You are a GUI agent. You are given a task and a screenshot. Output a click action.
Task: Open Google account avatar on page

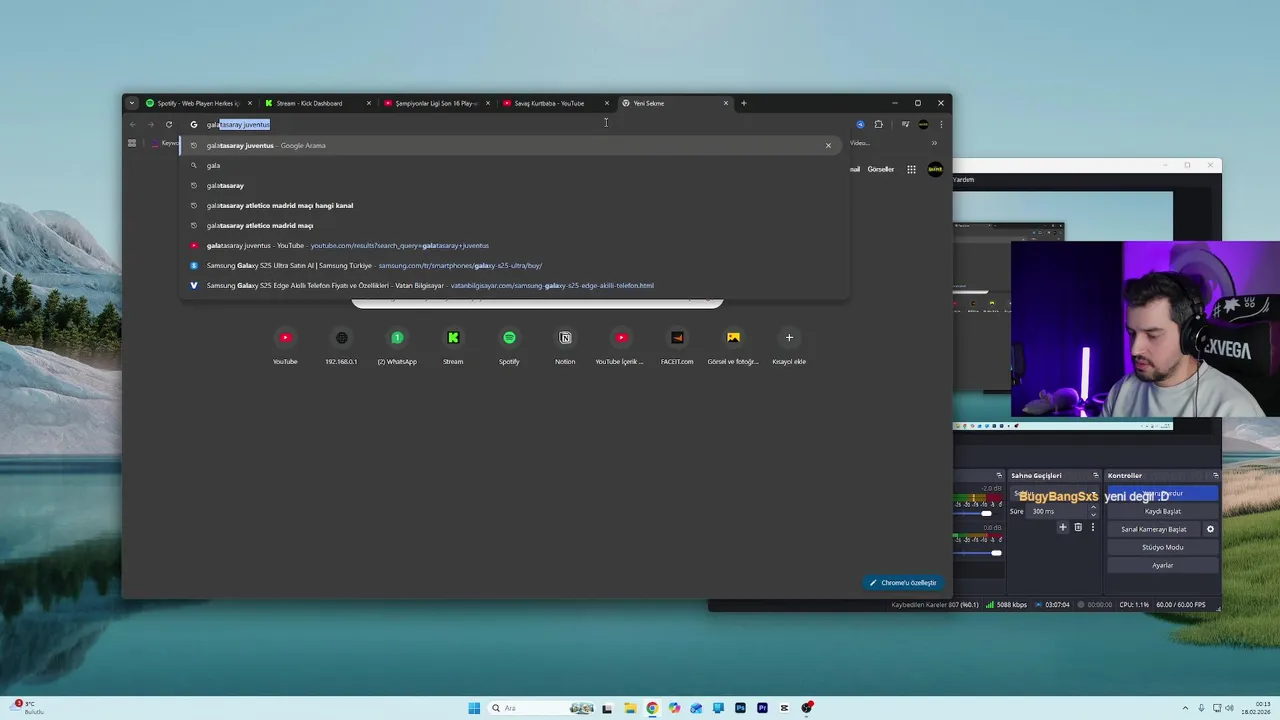coord(935,169)
